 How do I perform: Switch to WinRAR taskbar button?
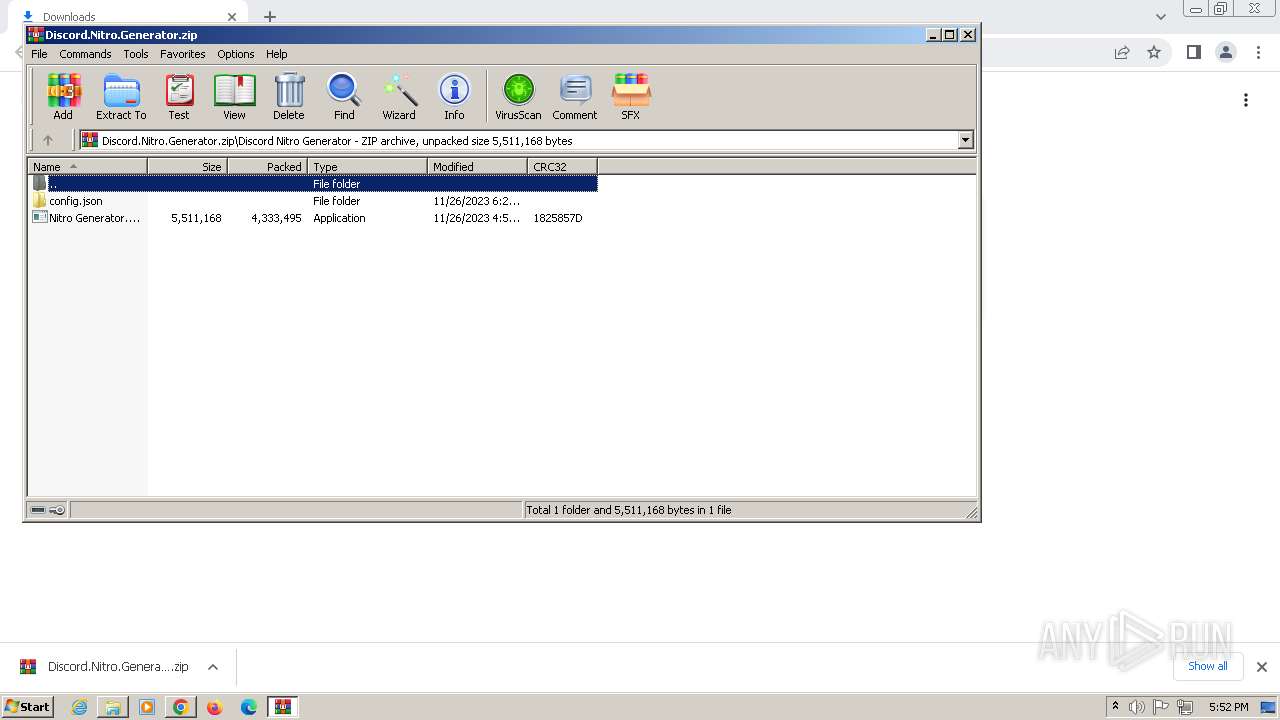point(283,707)
